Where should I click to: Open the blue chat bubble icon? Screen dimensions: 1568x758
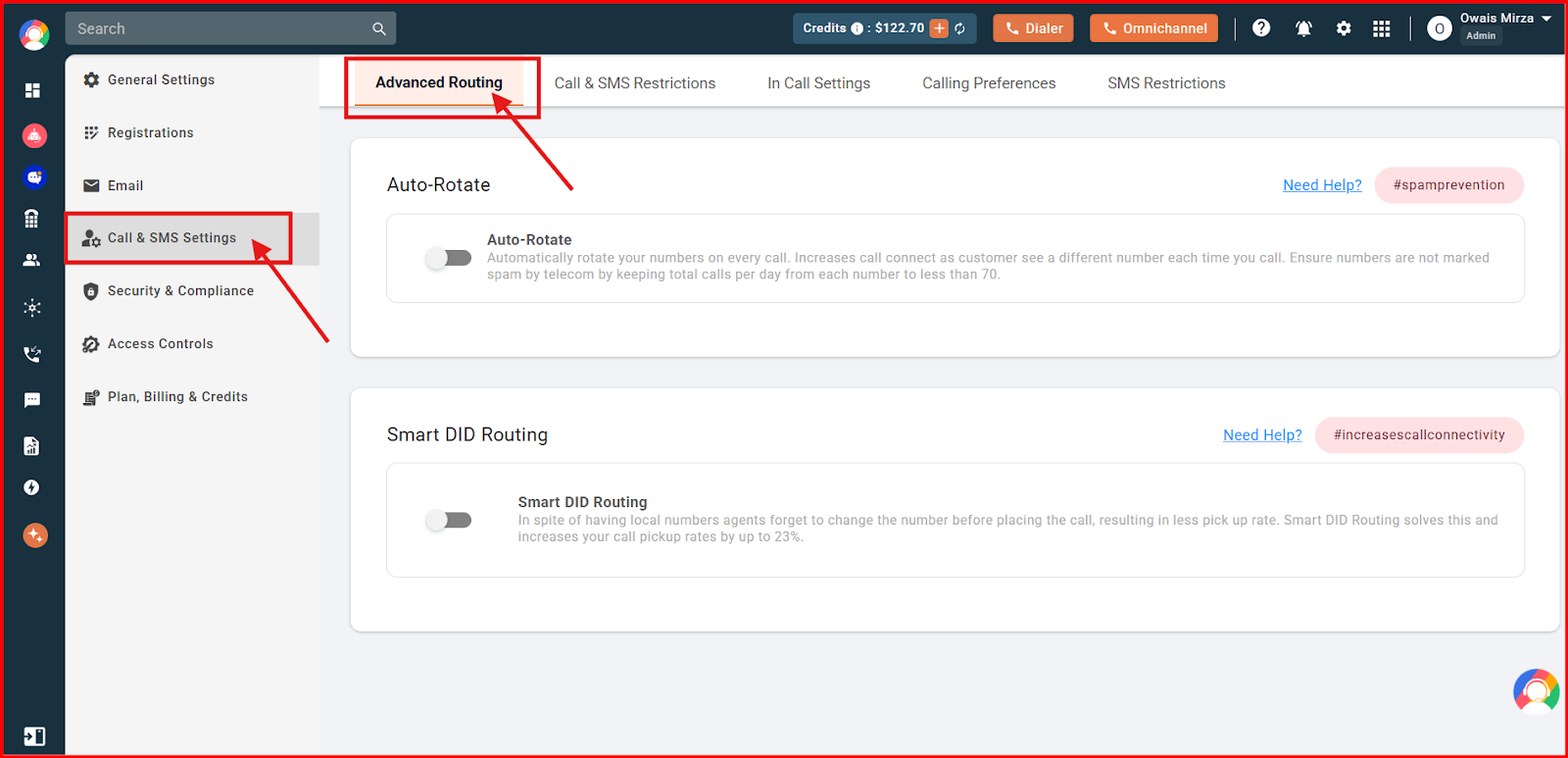tap(34, 177)
